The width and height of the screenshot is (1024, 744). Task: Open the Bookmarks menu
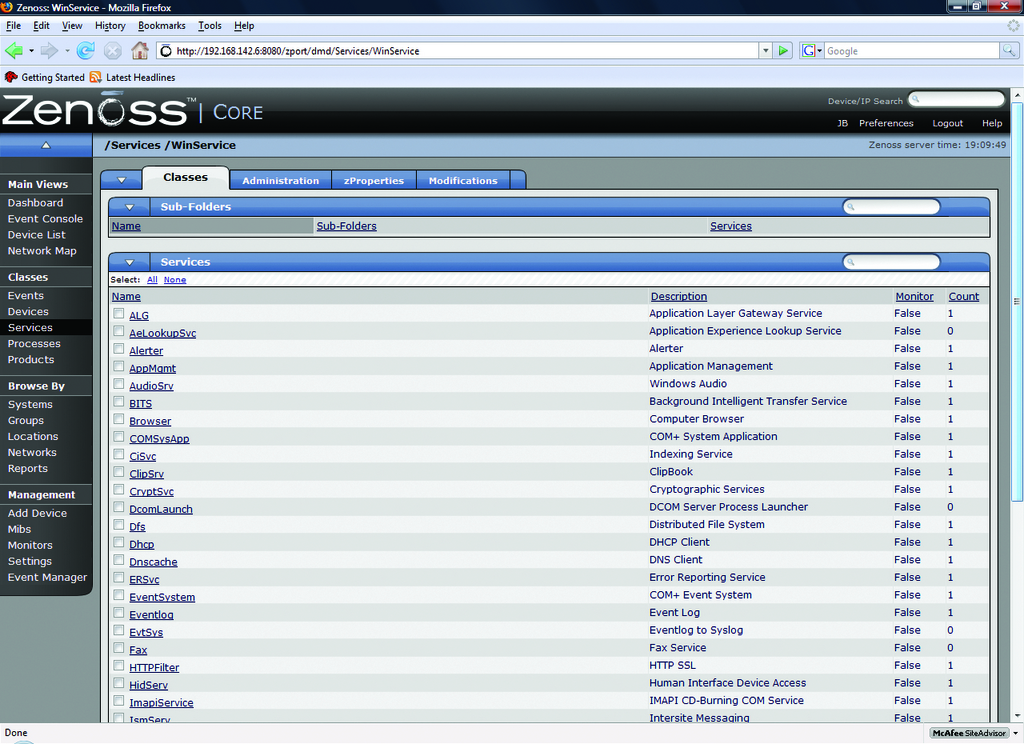pyautogui.click(x=161, y=25)
